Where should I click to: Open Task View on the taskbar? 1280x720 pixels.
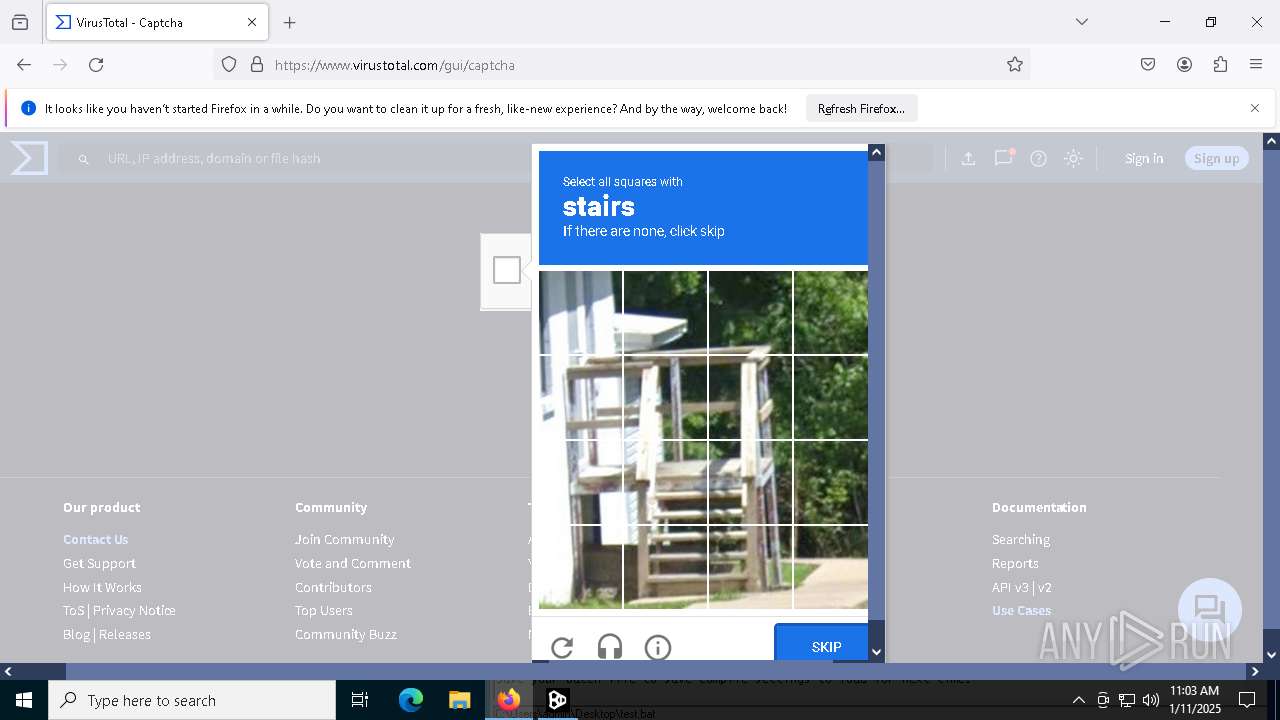[x=360, y=700]
